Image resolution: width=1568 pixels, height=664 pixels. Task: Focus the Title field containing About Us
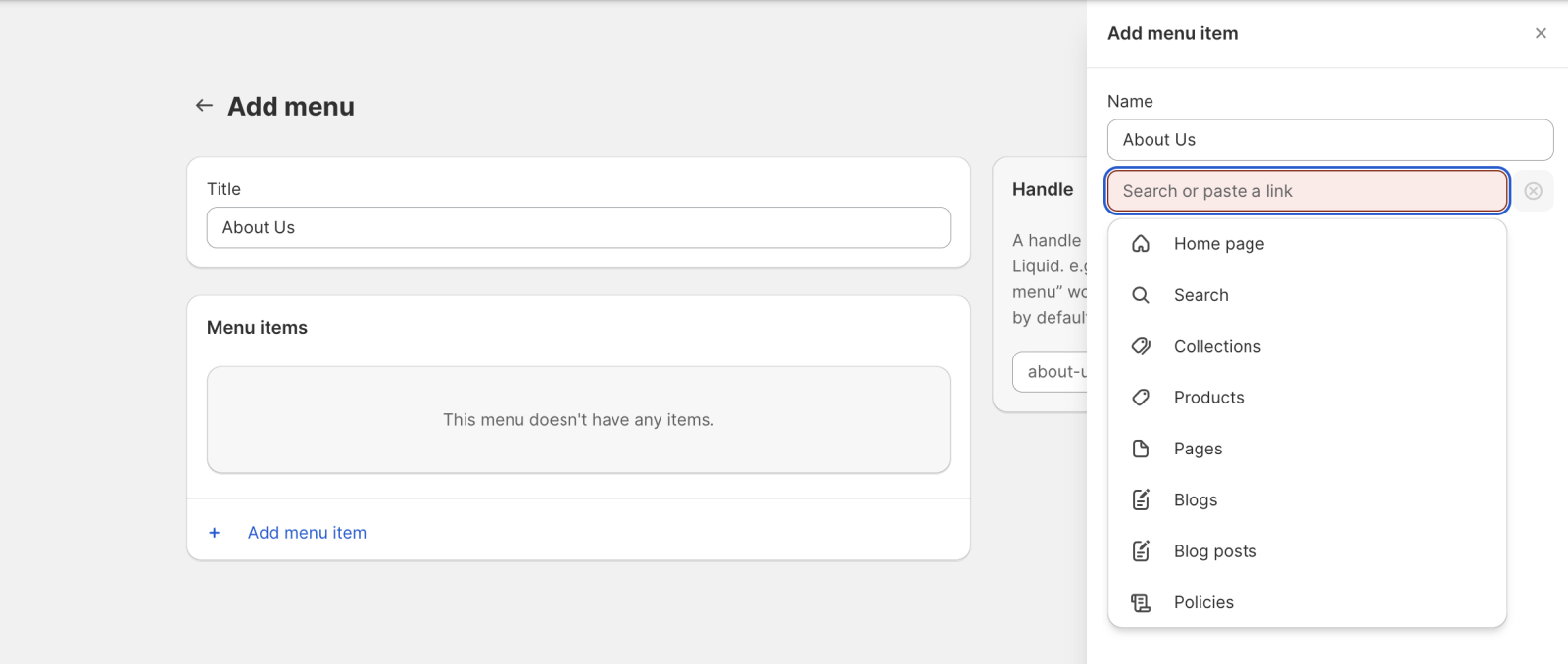[x=578, y=227]
